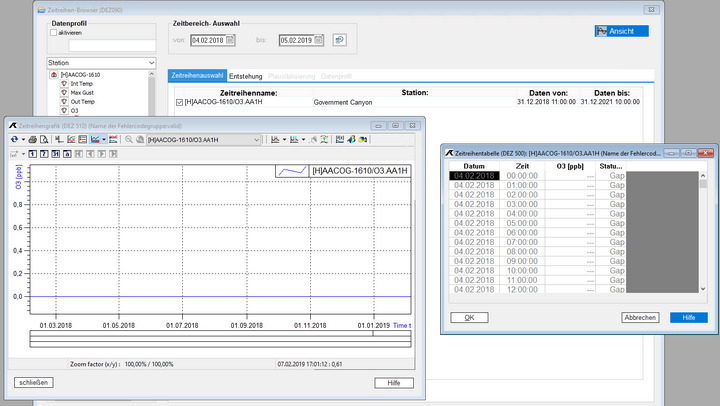Expand the Station dropdown
720x406 pixels.
[x=151, y=63]
